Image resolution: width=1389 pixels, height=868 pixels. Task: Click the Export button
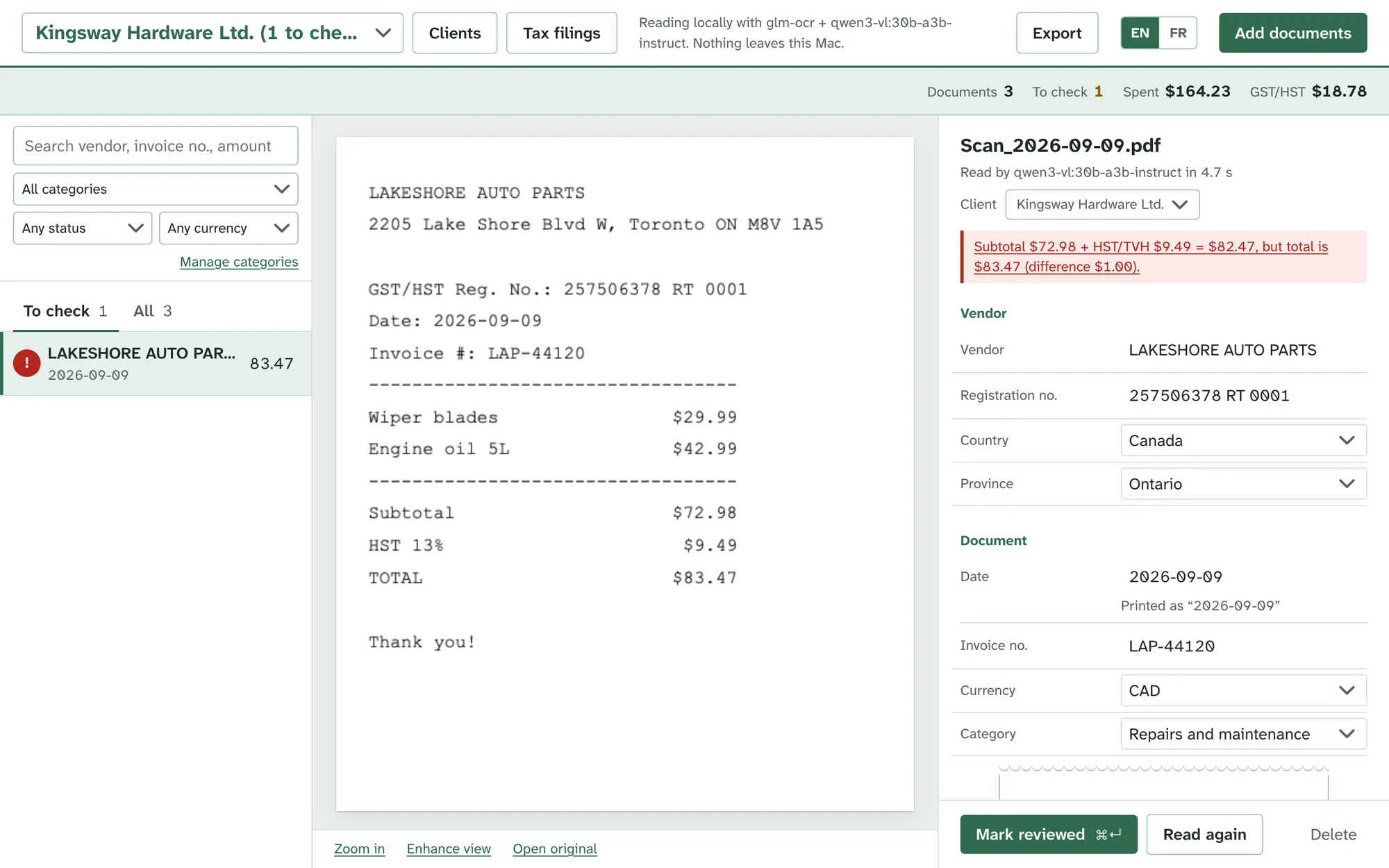point(1057,33)
